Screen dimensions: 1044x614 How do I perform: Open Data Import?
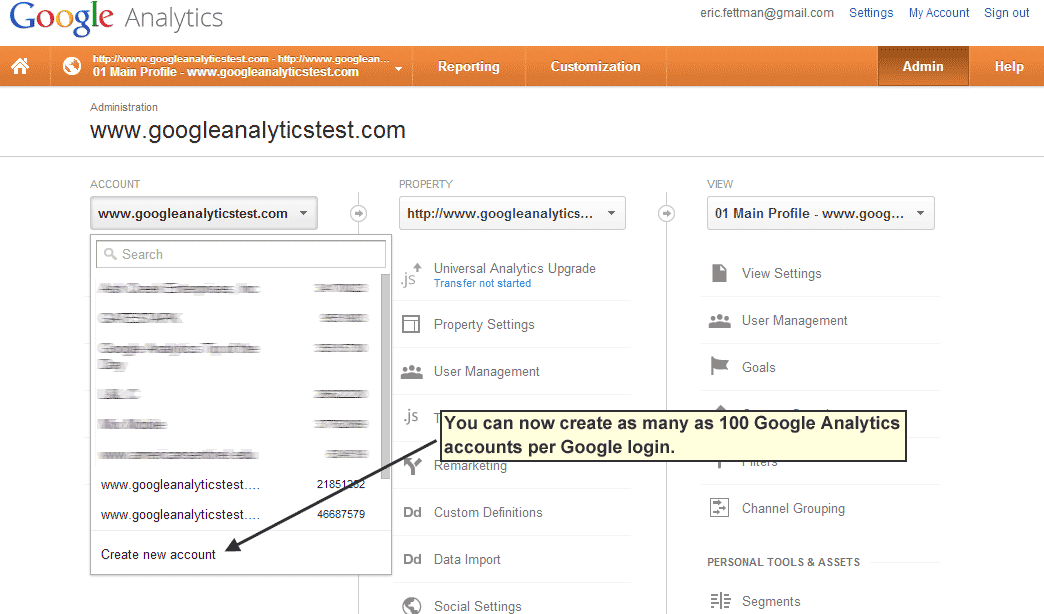click(467, 559)
